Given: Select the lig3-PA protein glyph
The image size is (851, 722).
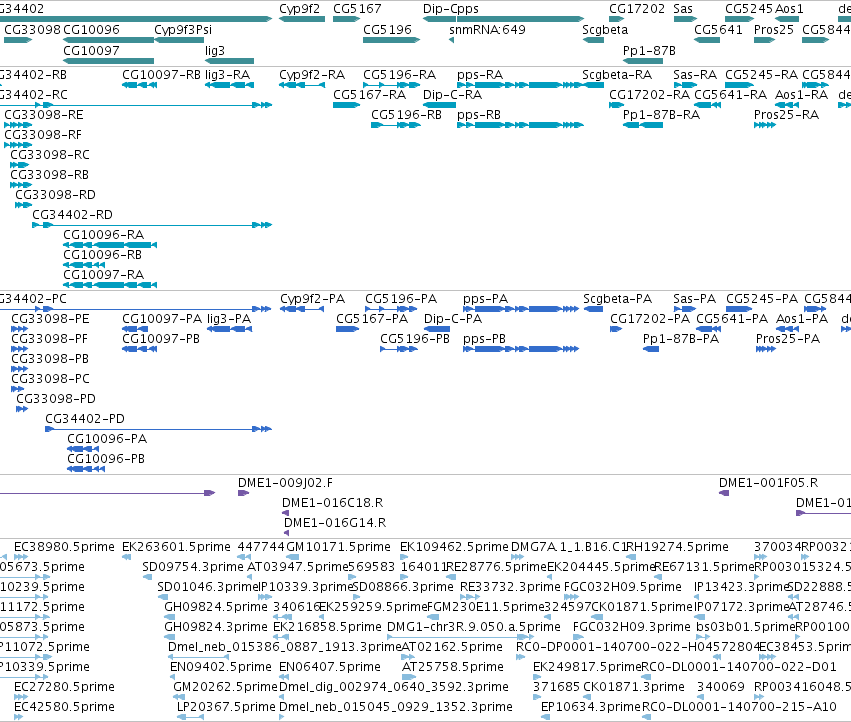Looking at the screenshot, I should [x=230, y=330].
